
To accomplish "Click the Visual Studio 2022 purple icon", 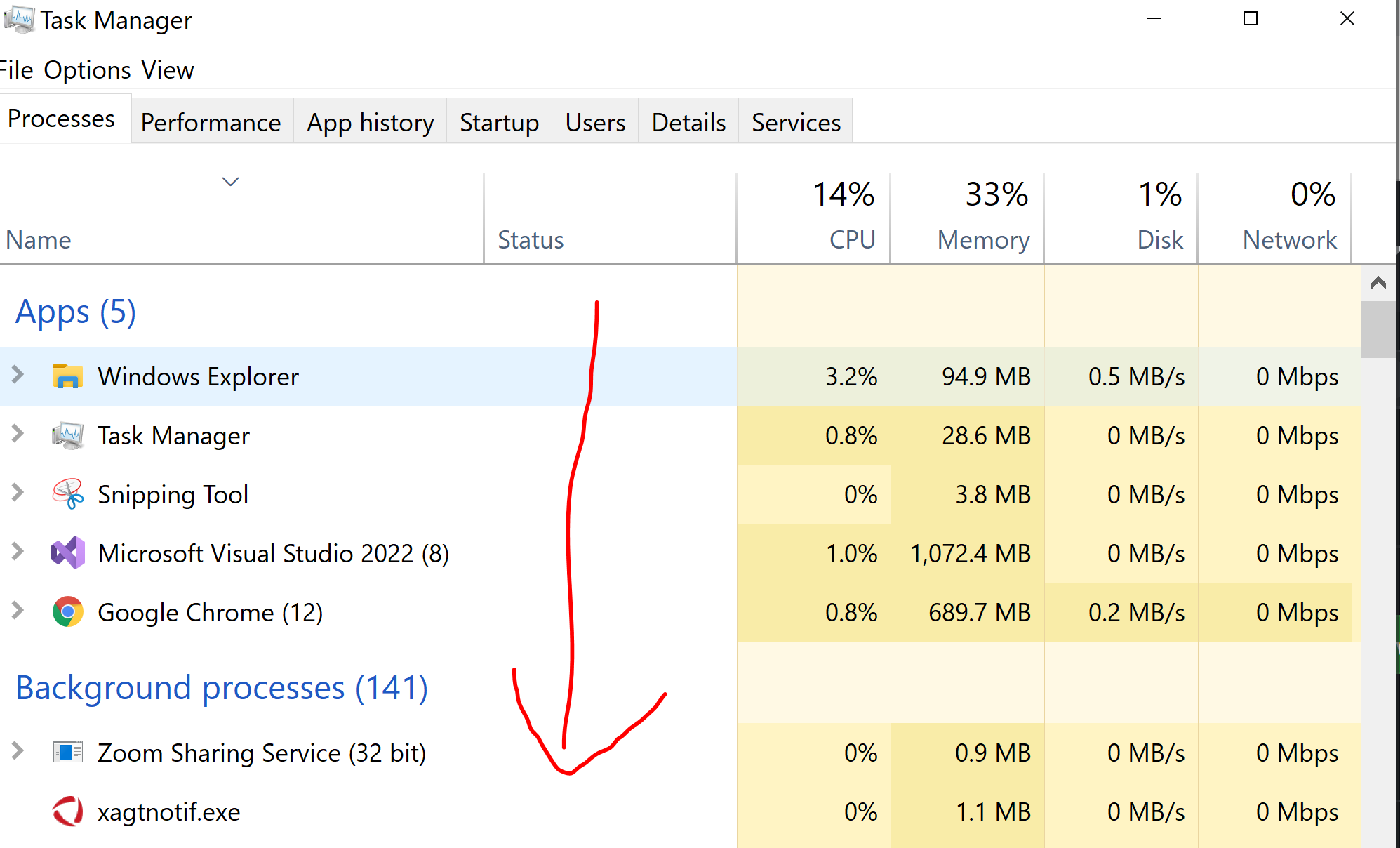I will click(x=67, y=553).
